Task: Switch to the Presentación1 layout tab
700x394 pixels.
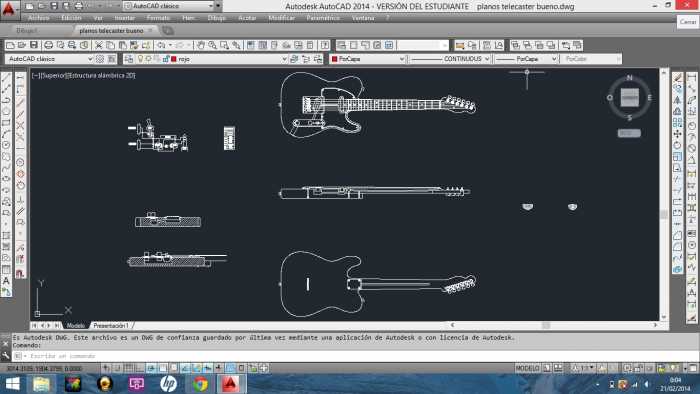Action: [x=111, y=326]
